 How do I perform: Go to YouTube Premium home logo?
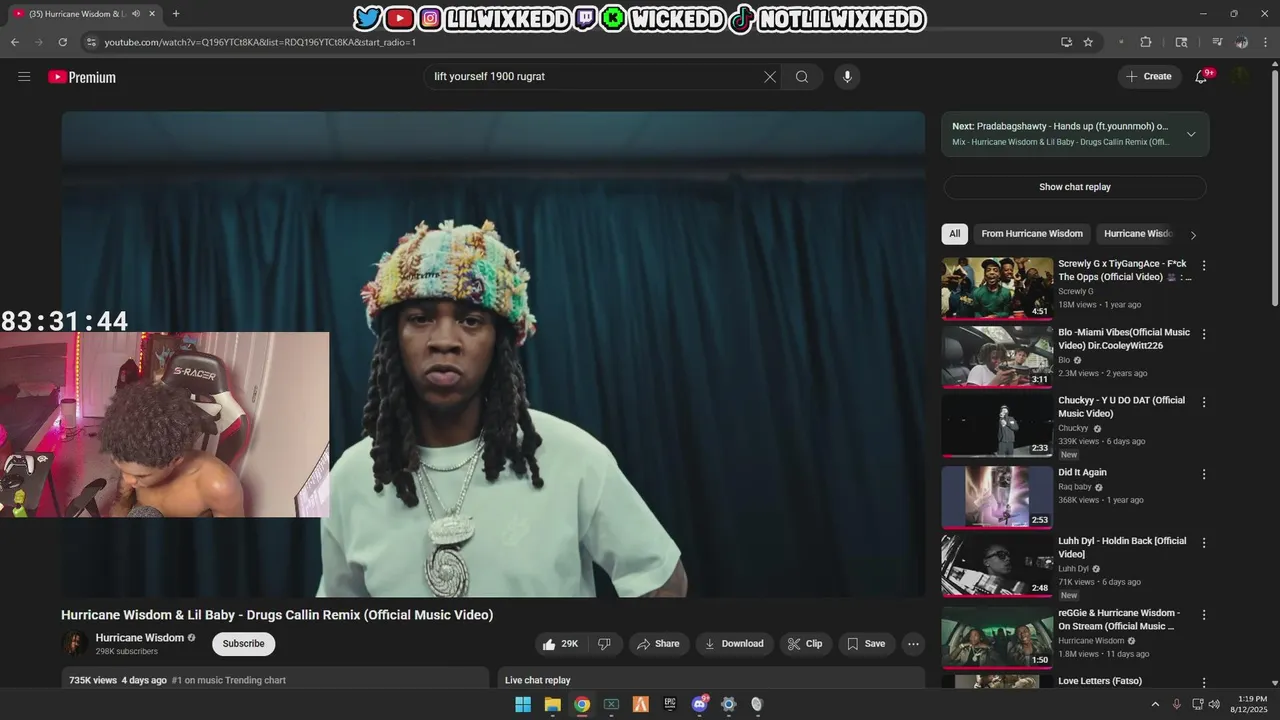pyautogui.click(x=82, y=77)
